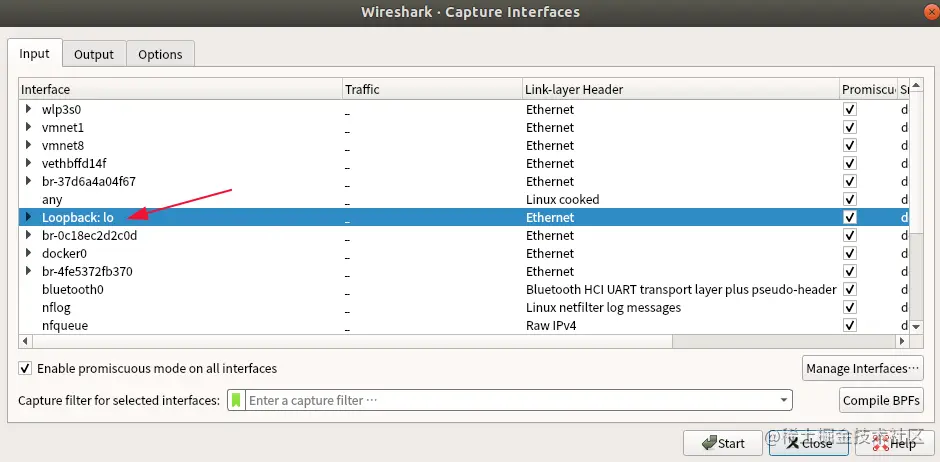This screenshot has width=940, height=462.
Task: Sort by the Interface column header
Action: pyautogui.click(x=180, y=89)
